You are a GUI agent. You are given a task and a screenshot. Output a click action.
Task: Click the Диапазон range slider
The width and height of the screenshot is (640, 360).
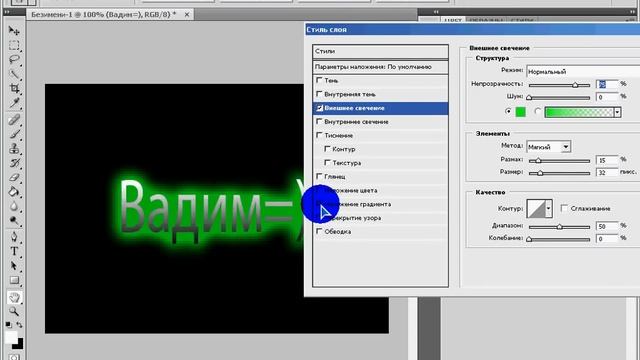(559, 227)
